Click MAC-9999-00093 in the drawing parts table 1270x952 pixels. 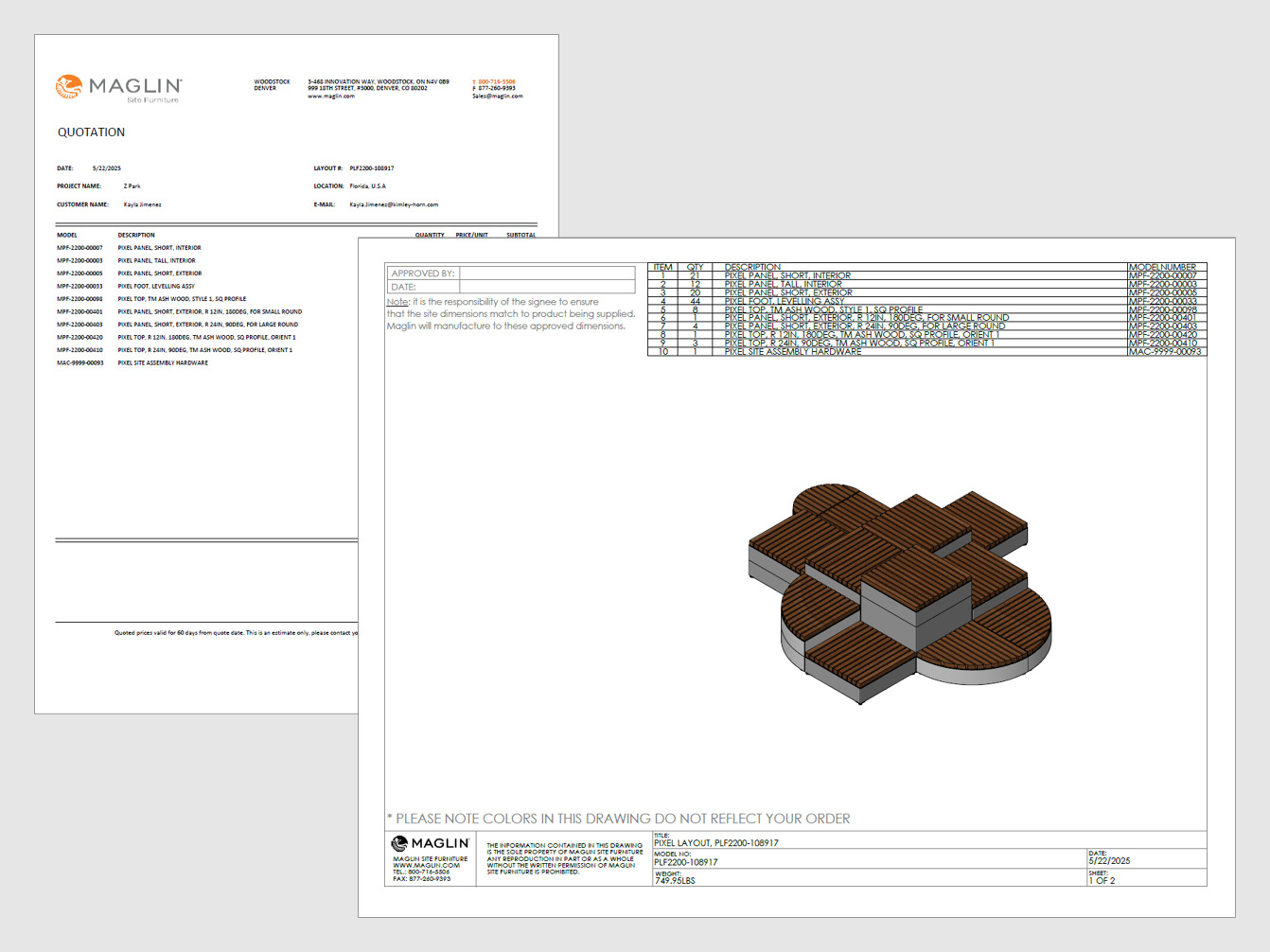tap(1165, 352)
